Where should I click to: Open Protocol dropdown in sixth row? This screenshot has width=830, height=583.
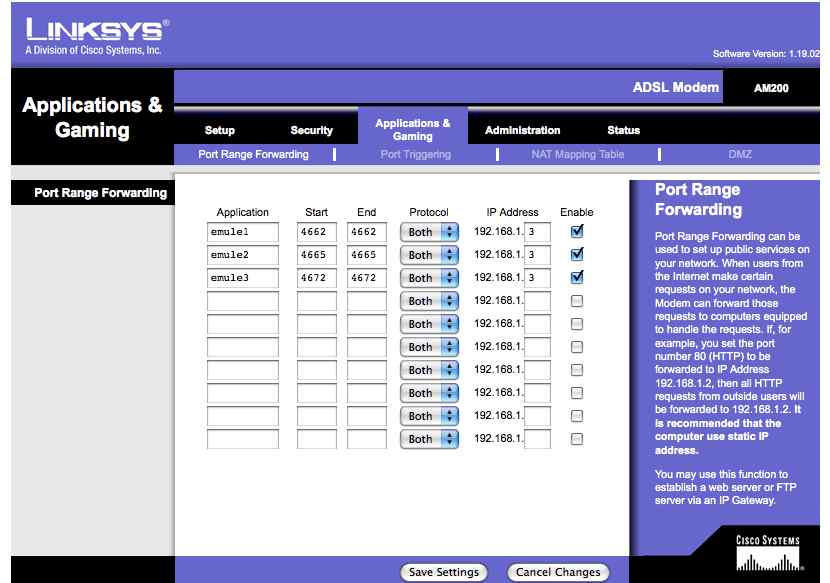(429, 347)
